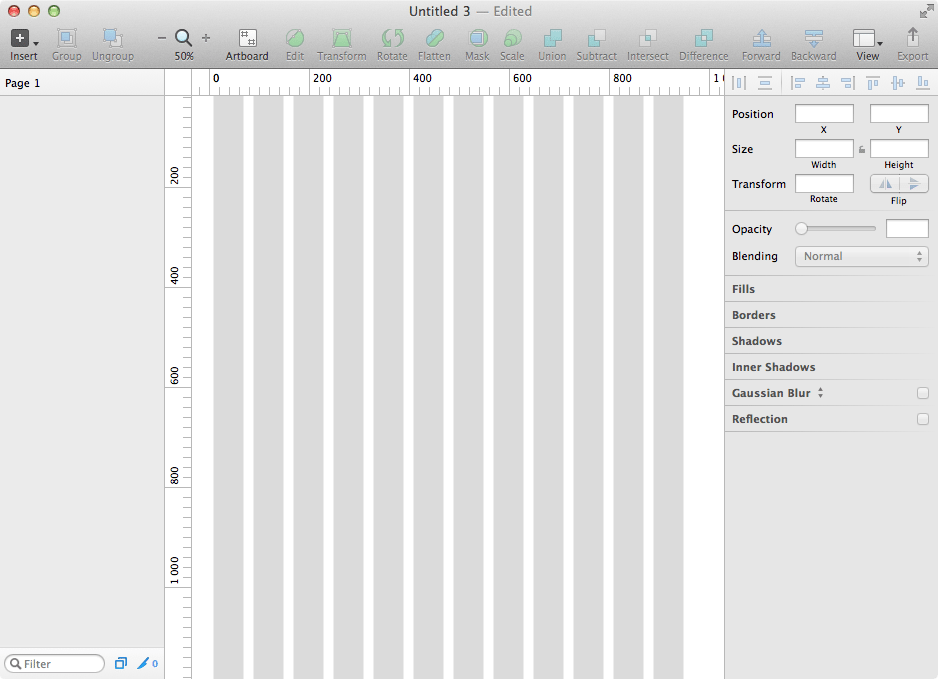The image size is (938, 679).
Task: Click the Opacity slider handle
Action: click(x=801, y=229)
